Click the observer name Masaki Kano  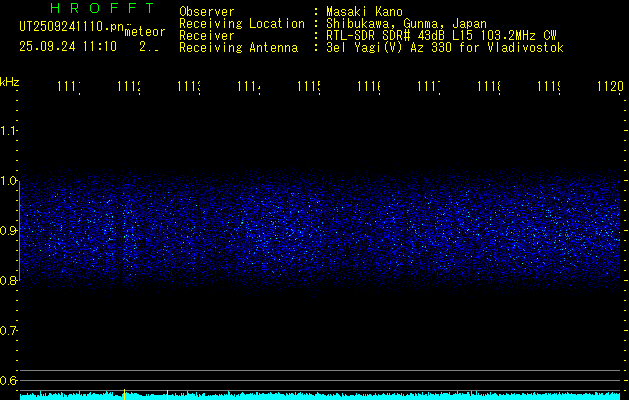[x=364, y=12]
